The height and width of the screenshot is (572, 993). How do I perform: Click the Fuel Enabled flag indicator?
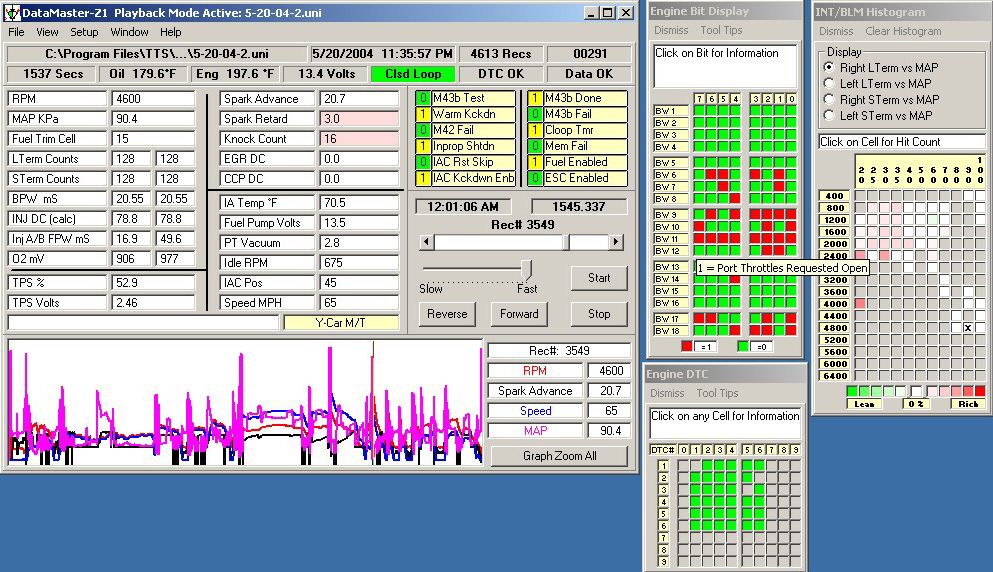[577, 162]
